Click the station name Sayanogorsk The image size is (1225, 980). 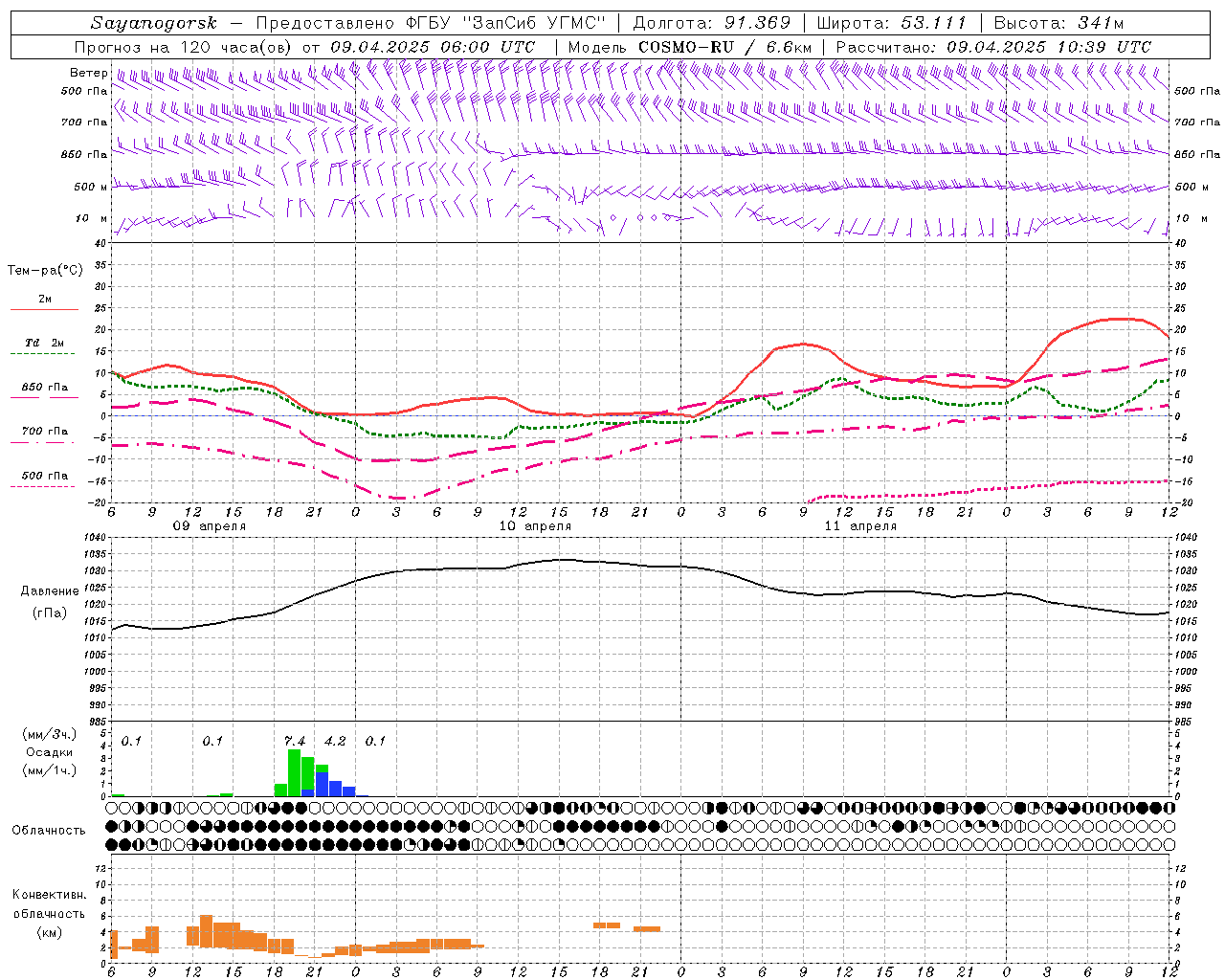click(x=154, y=23)
